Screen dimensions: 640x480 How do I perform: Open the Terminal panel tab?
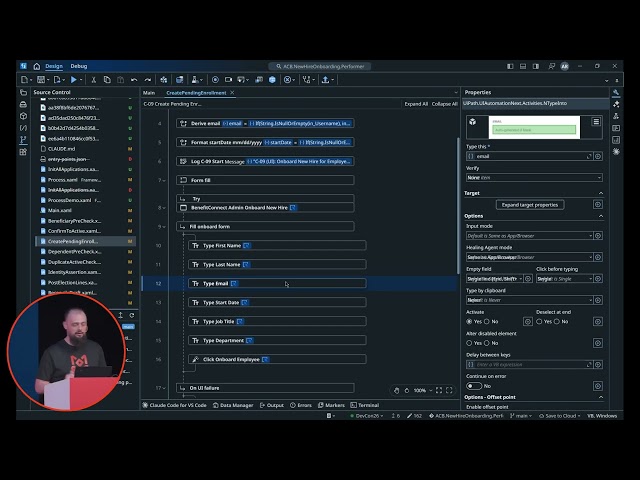(x=365, y=405)
